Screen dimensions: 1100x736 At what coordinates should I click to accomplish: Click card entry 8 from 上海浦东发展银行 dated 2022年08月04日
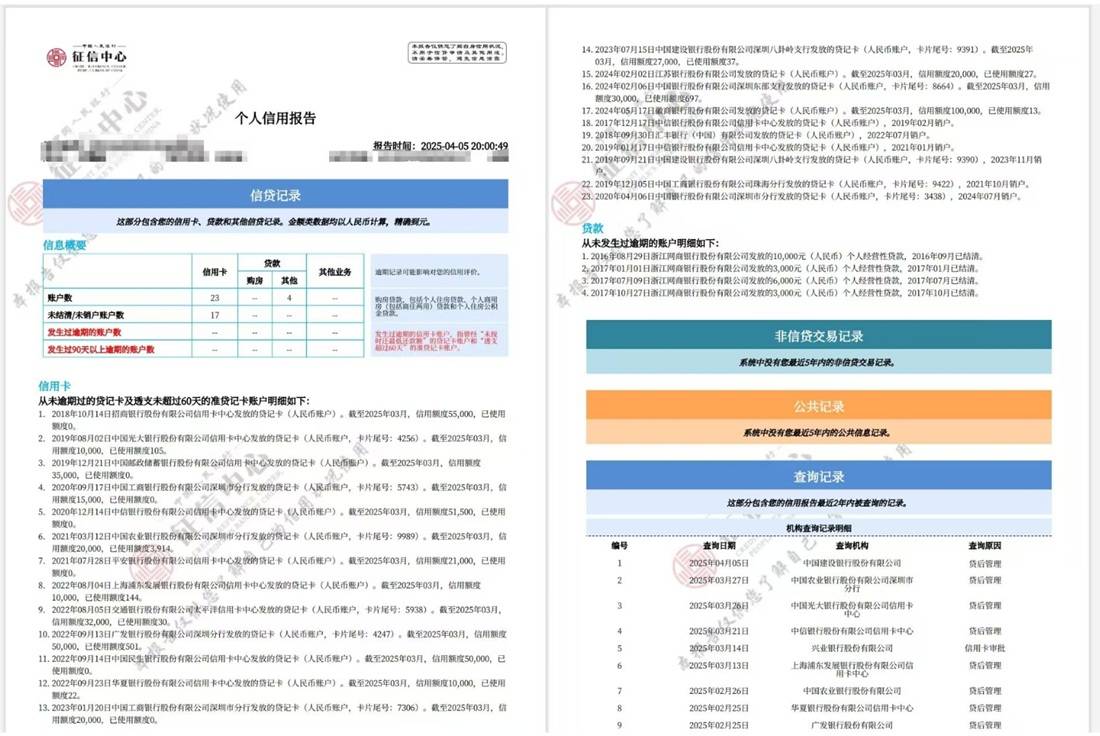click(x=260, y=591)
